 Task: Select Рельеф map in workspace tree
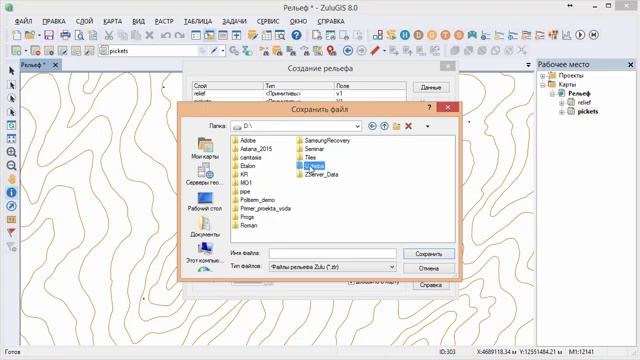point(579,93)
